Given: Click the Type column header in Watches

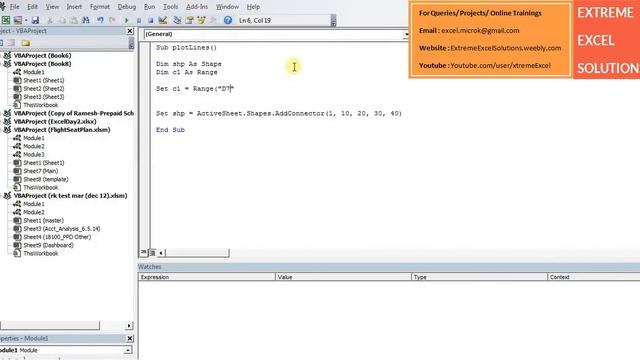Looking at the screenshot, I should [479, 277].
